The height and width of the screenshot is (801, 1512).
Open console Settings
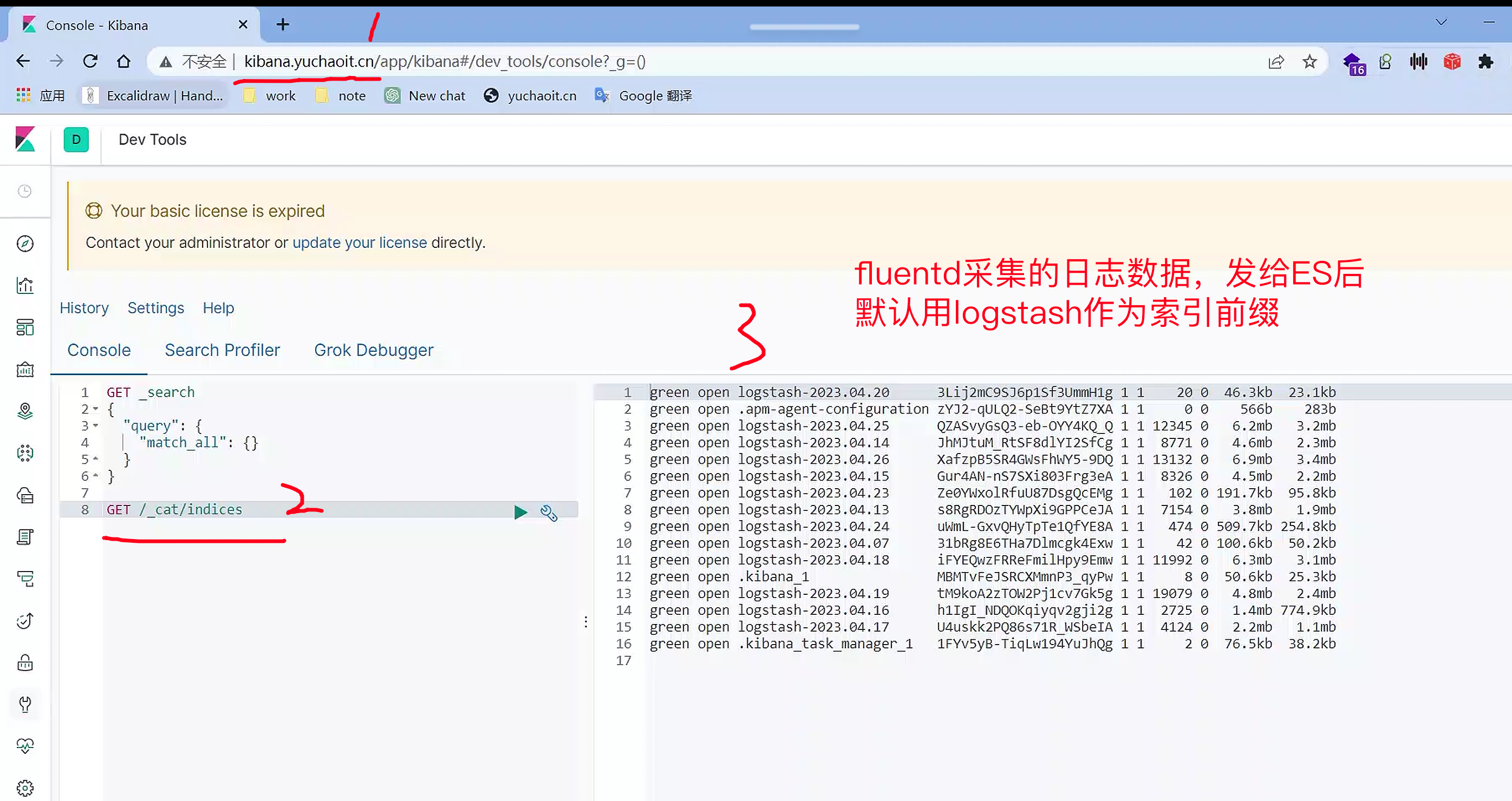point(155,308)
